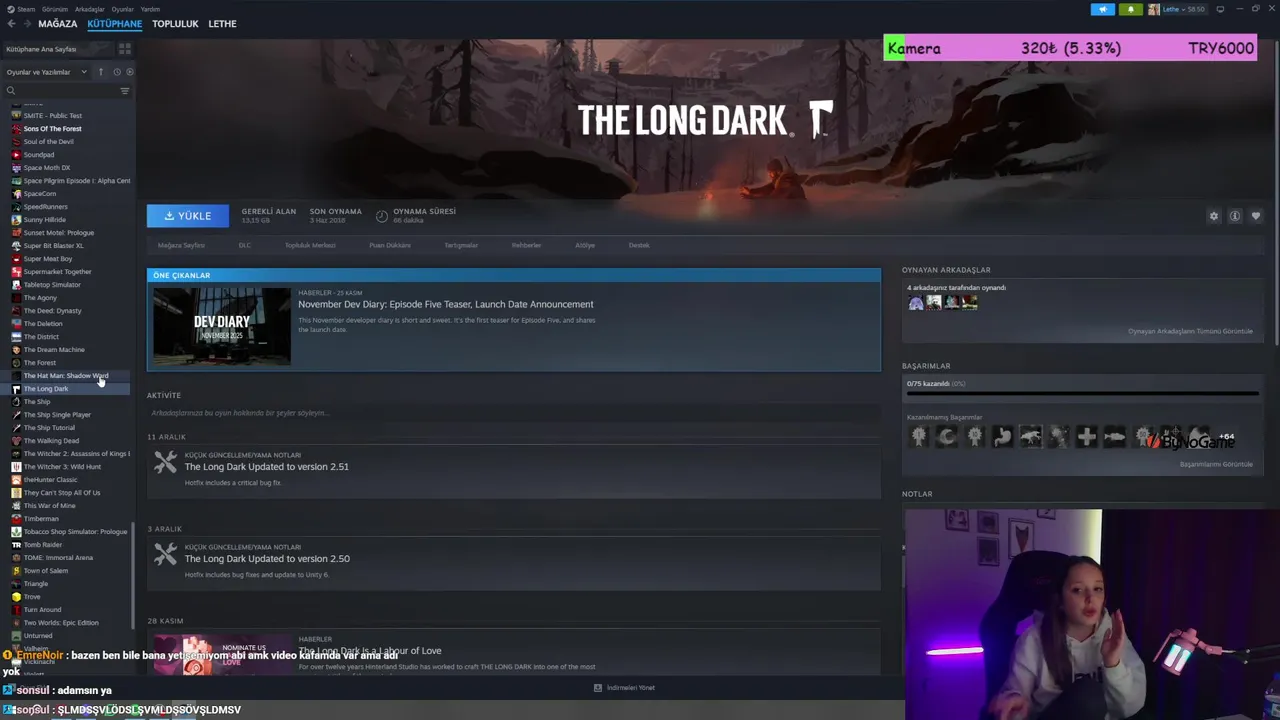Click the library search magnifier icon
1280x720 pixels.
pyautogui.click(x=11, y=91)
